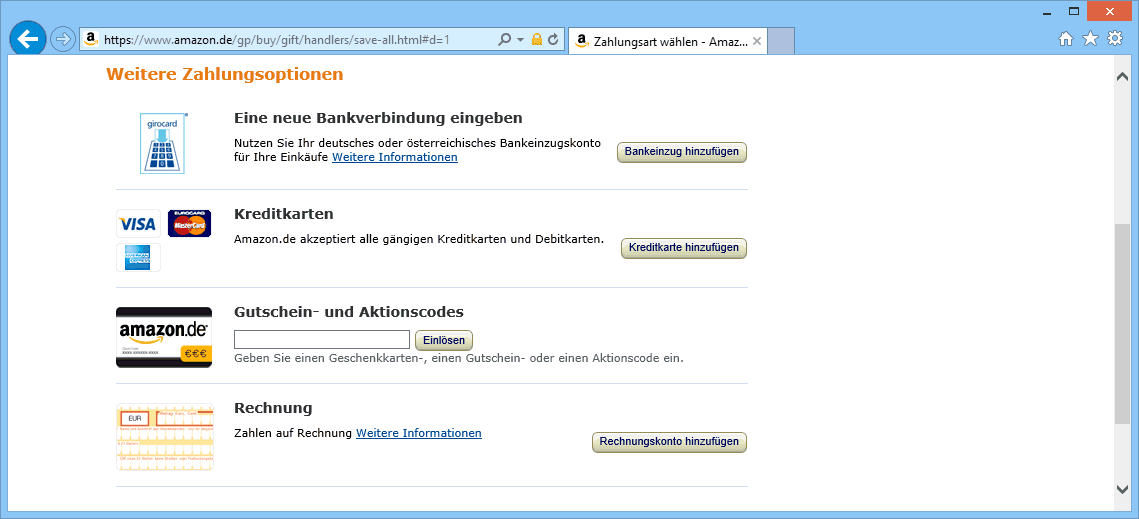The height and width of the screenshot is (519, 1139).
Task: Click 'Einlösen' to redeem the code
Action: 443,340
